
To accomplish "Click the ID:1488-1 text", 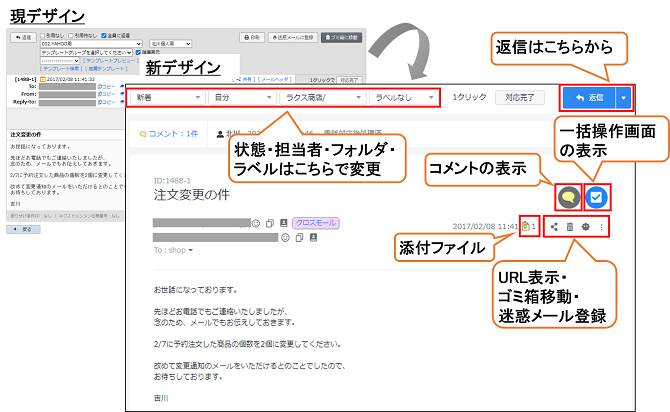I will [172, 181].
